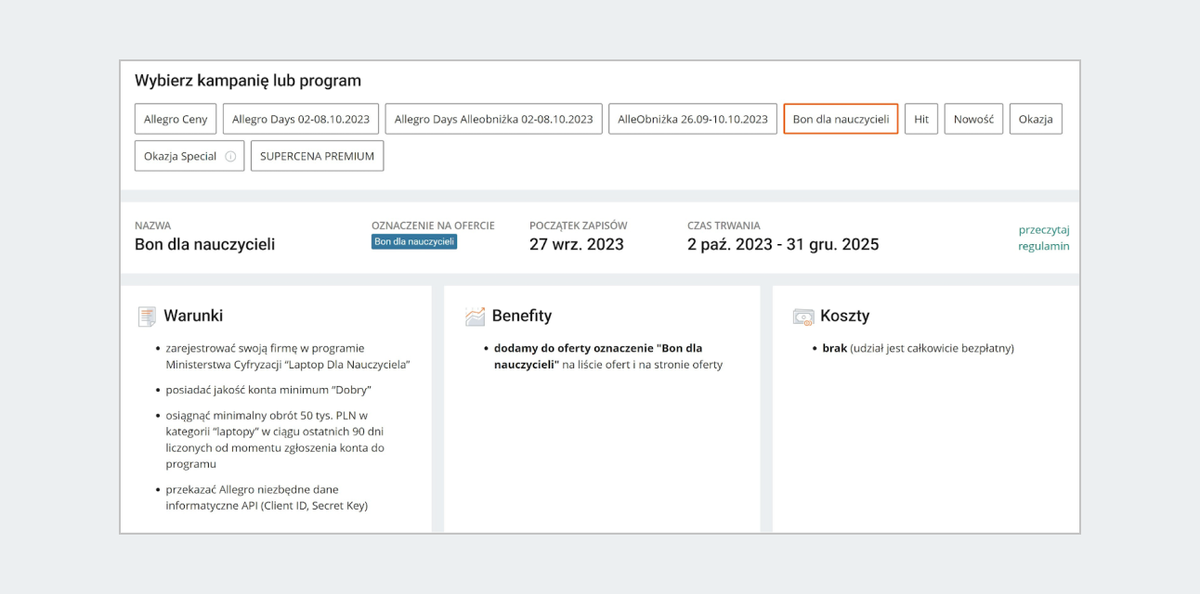Screen dimensions: 1200x594
Task: Click the CZAS TRWANIA label
Action: pos(724,226)
